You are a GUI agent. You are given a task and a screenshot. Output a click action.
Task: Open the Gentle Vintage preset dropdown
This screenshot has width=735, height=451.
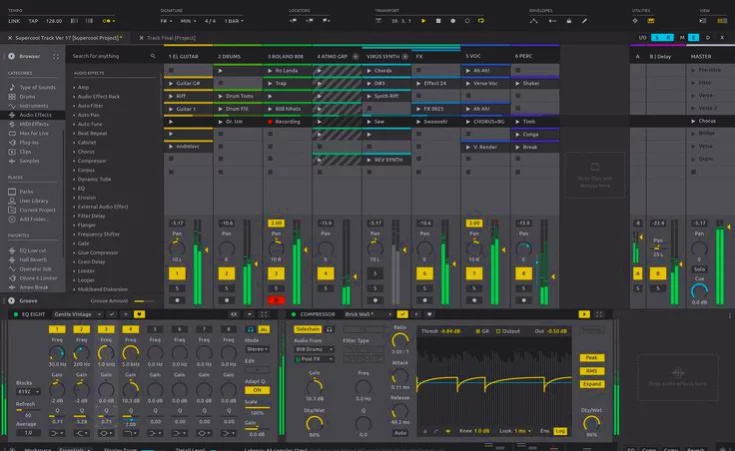(x=78, y=314)
